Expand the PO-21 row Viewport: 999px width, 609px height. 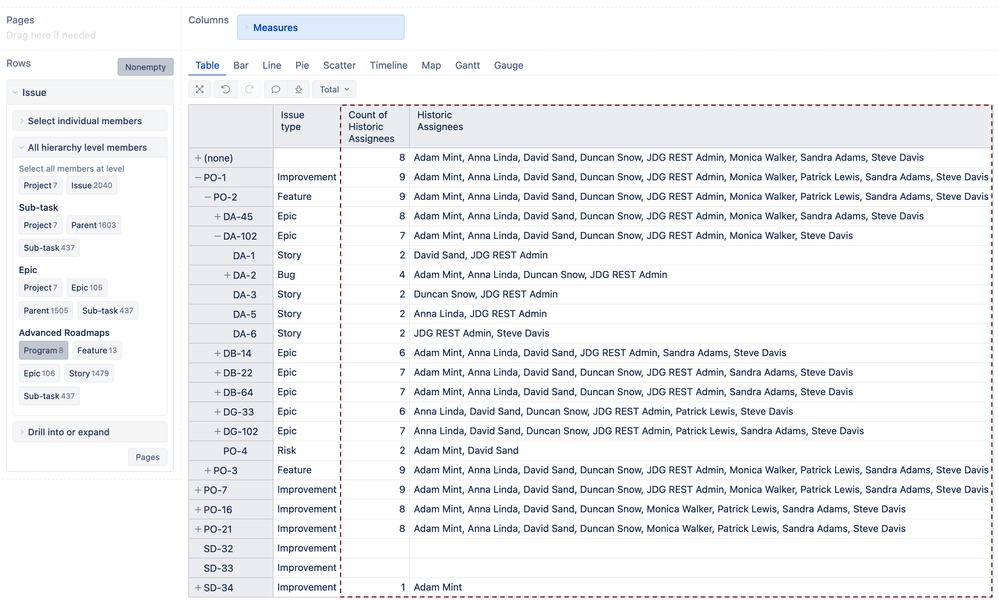click(198, 529)
